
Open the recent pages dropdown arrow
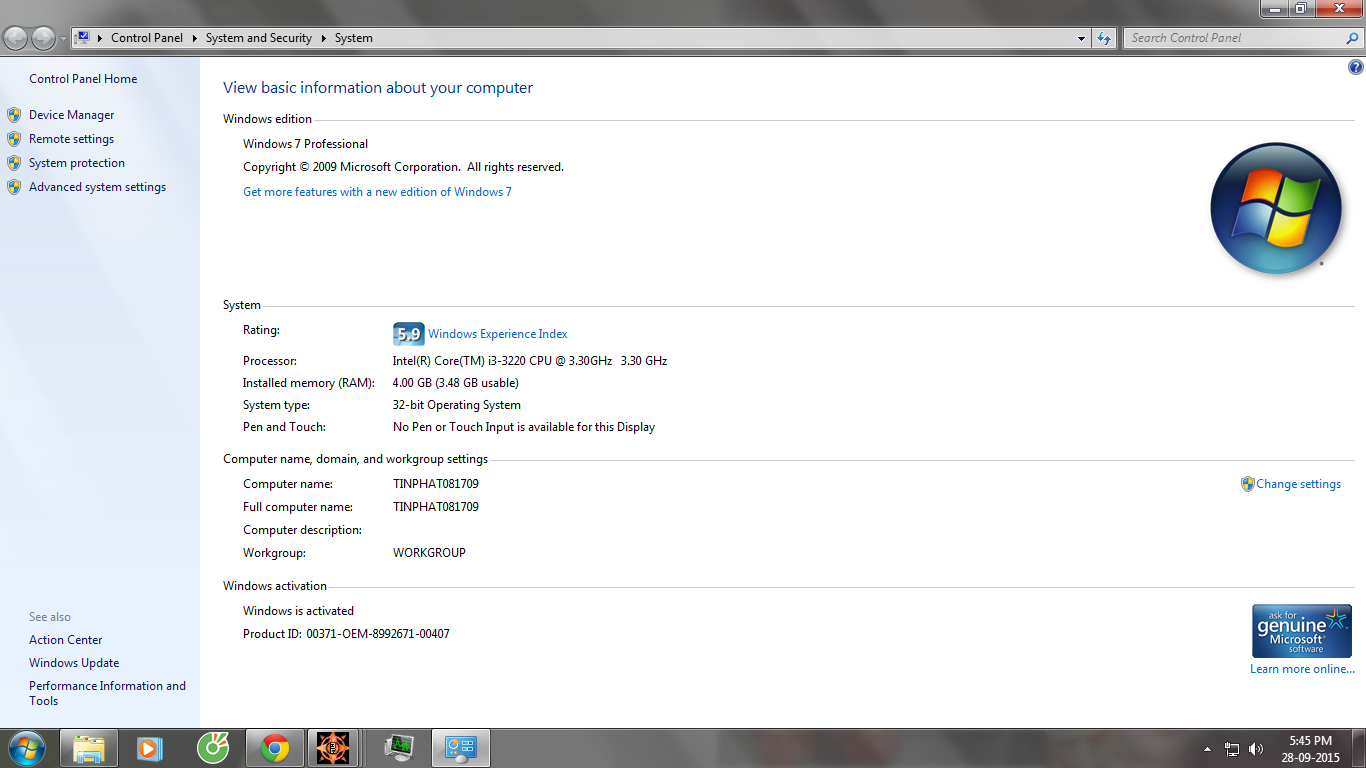coord(64,39)
